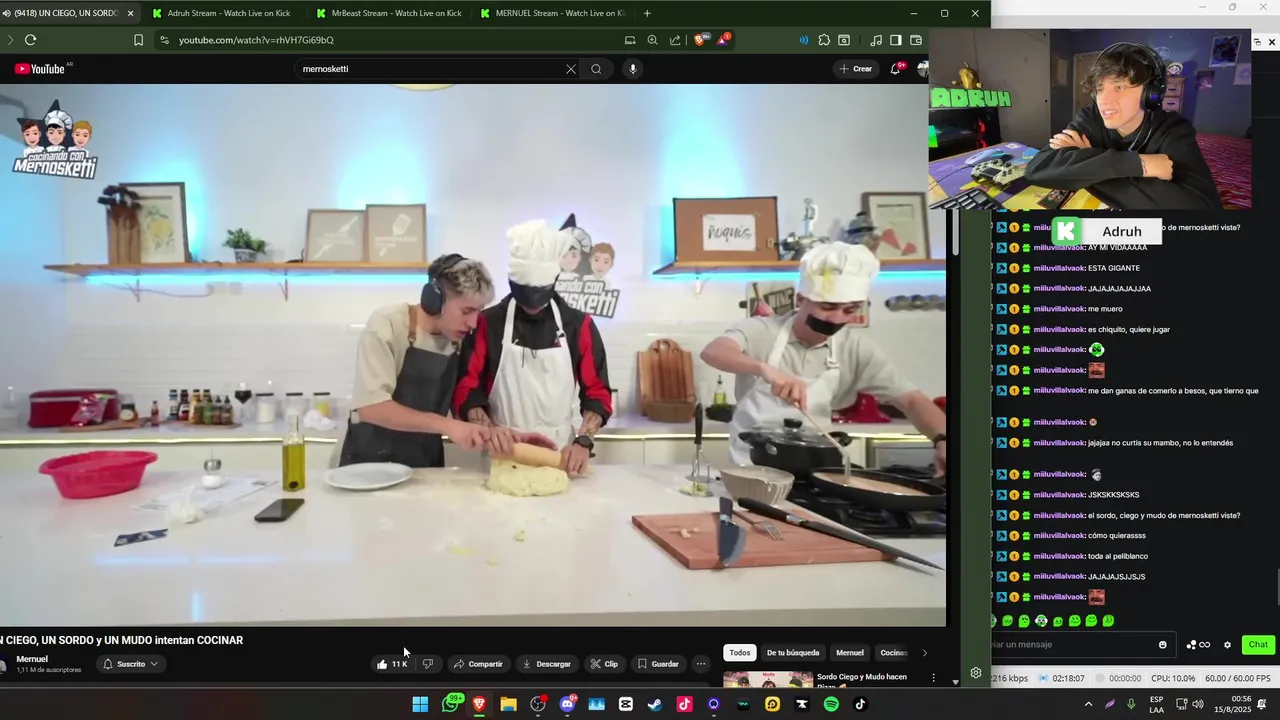Image resolution: width=1280 pixels, height=720 pixels.
Task: Open Kick chat settings gear
Action: (1227, 645)
